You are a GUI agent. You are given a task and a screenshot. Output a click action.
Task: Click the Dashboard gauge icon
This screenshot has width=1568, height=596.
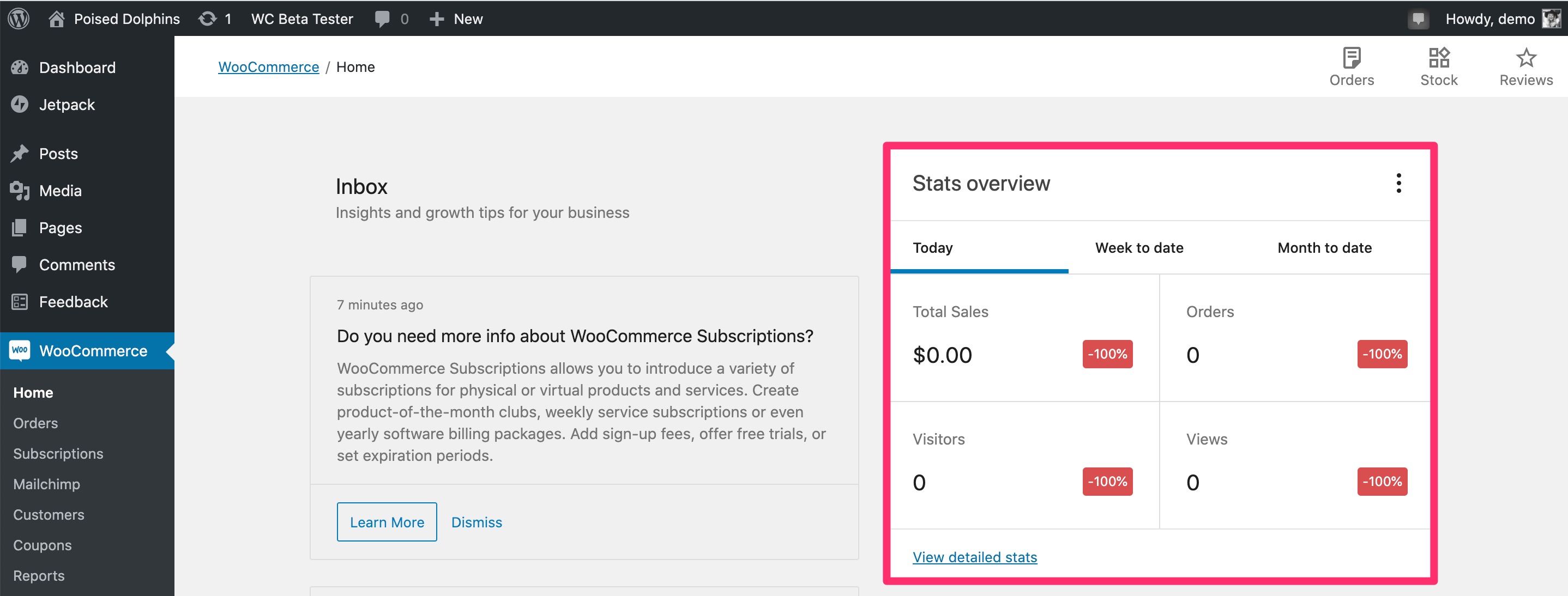pyautogui.click(x=20, y=68)
